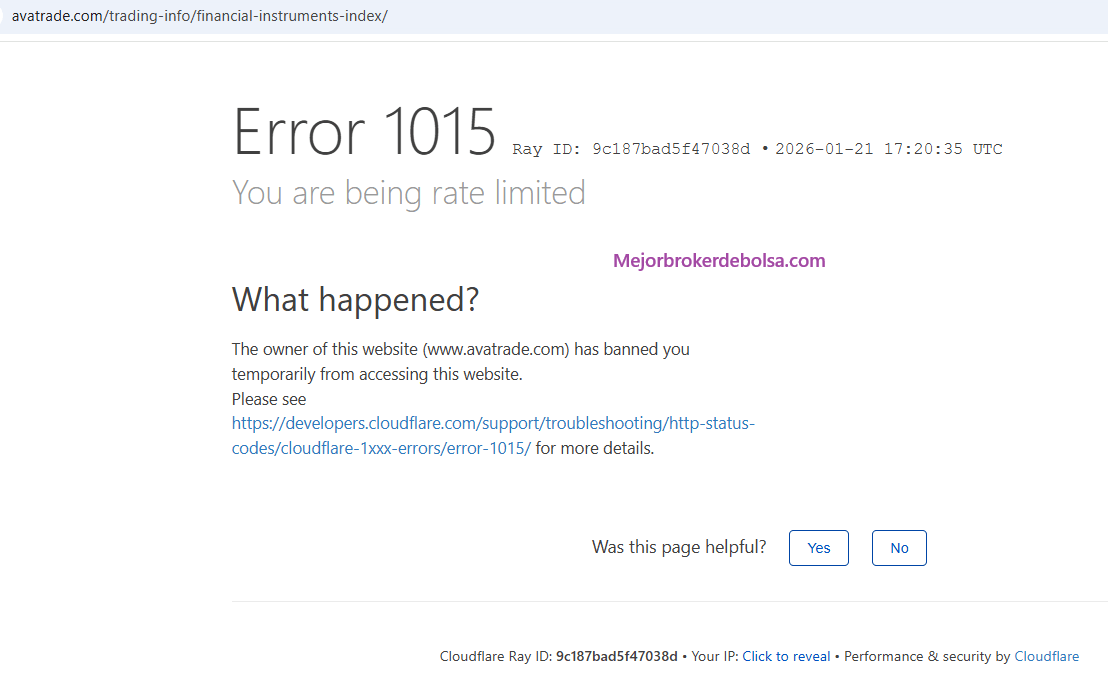Image resolution: width=1108 pixels, height=698 pixels.
Task: Click the 'You are being rate limited' subtitle
Action: (408, 193)
